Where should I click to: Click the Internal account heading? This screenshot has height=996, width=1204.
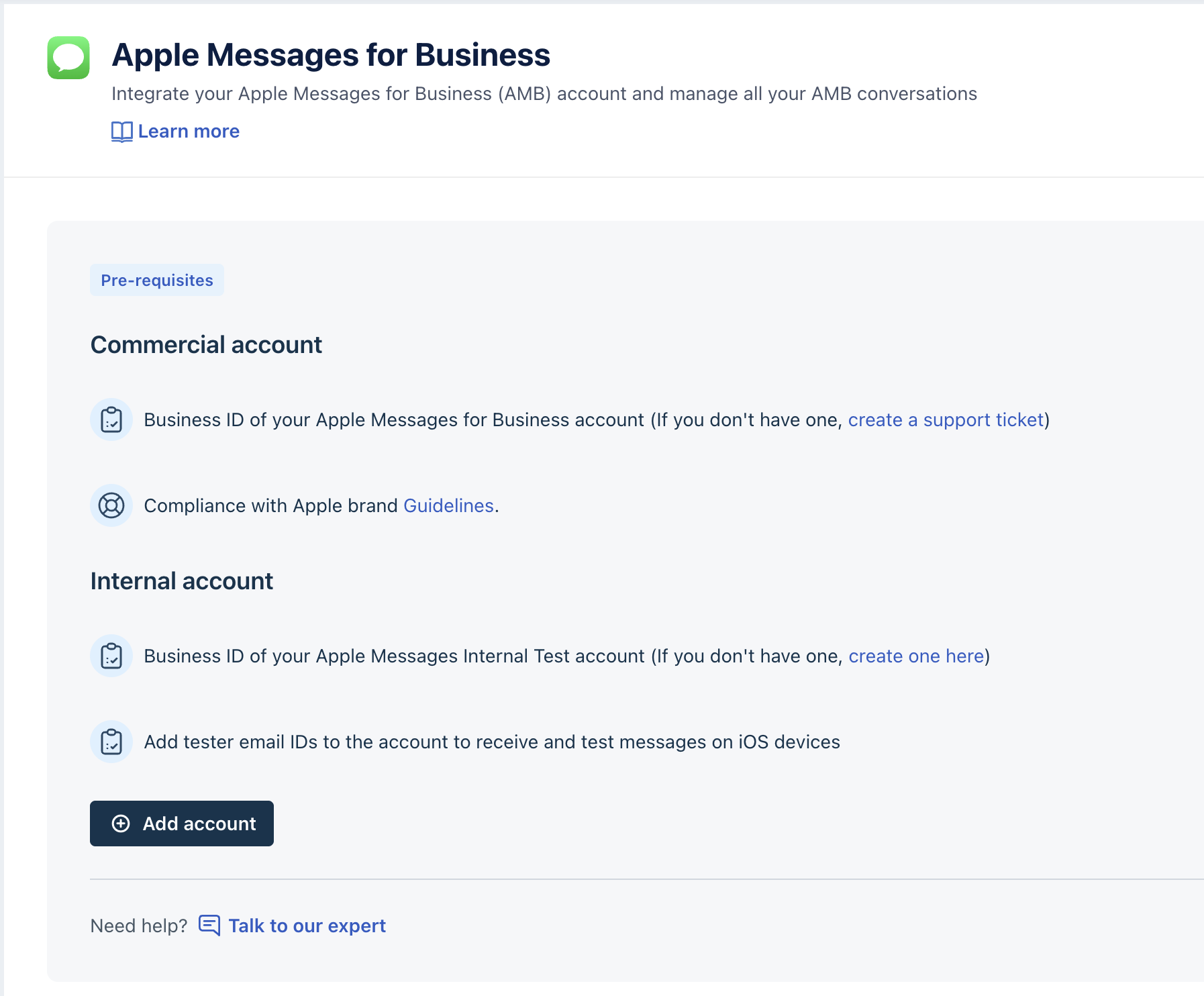pos(182,581)
